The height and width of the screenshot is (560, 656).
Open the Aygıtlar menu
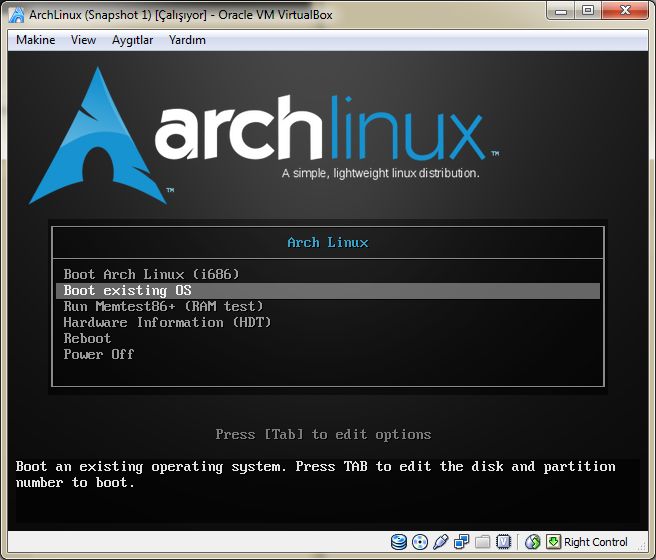tap(132, 40)
